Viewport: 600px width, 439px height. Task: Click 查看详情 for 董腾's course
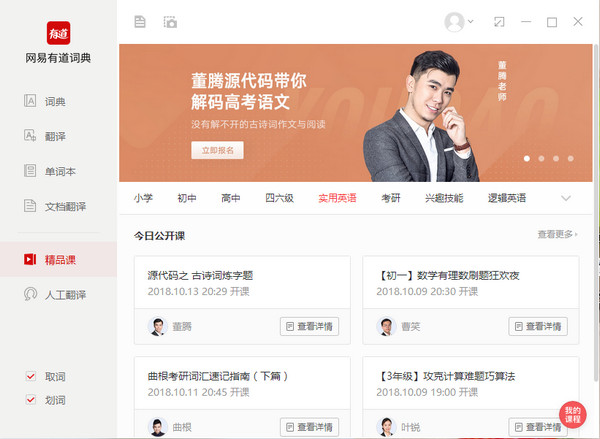point(309,326)
